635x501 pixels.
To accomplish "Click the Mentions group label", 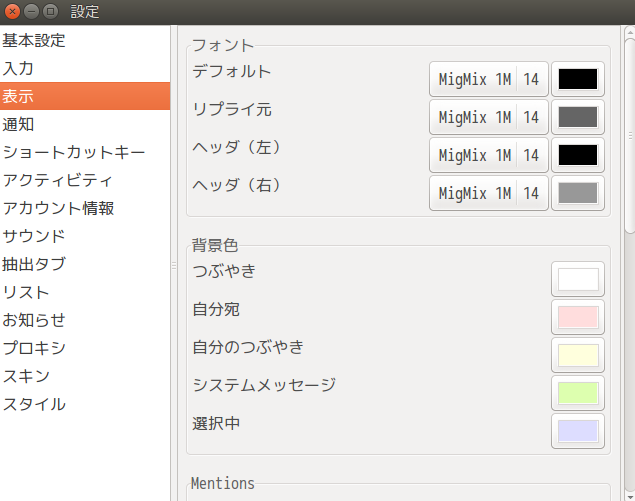I will tap(223, 484).
